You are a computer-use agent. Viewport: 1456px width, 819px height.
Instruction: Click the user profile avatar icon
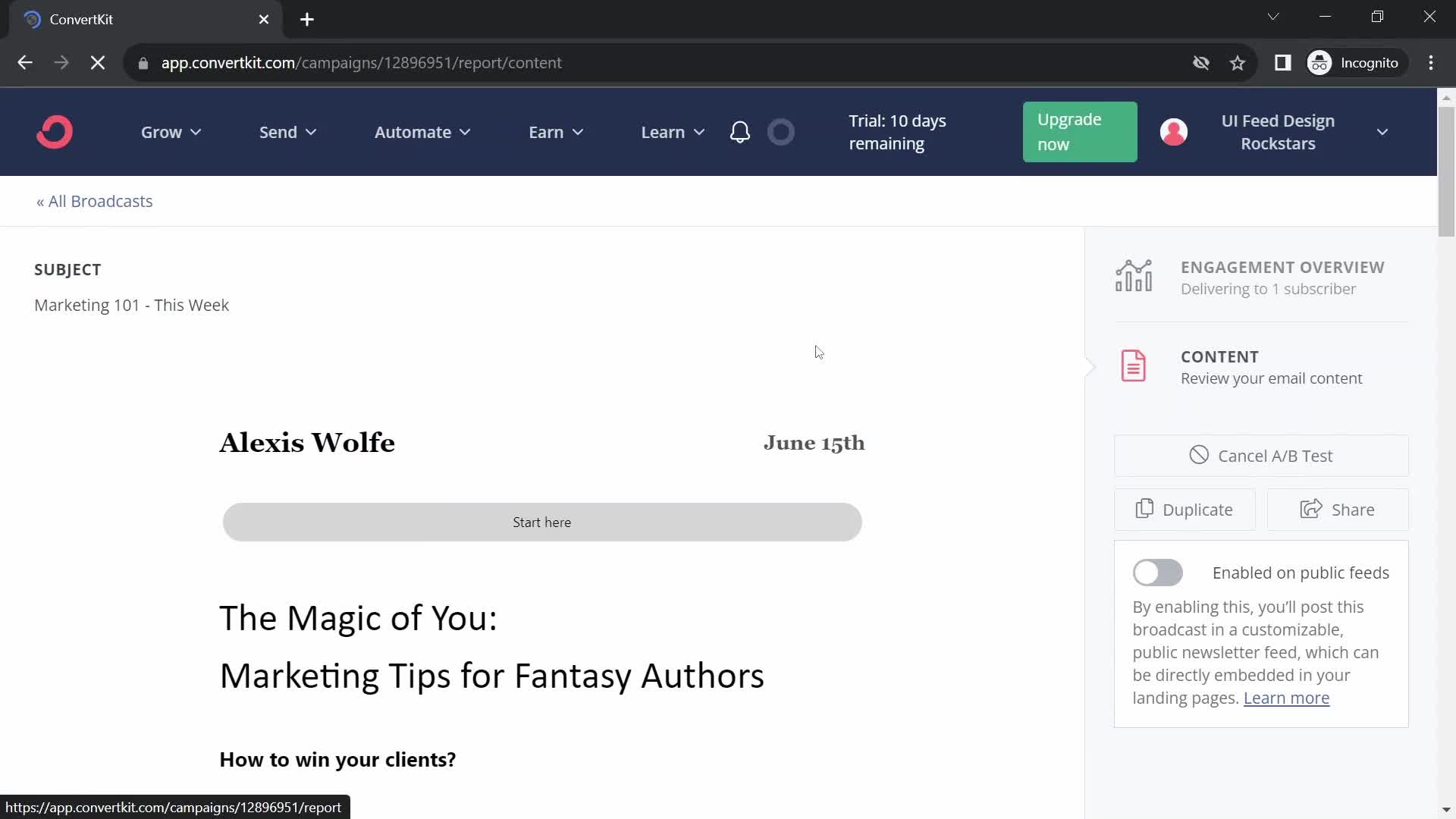[1175, 132]
